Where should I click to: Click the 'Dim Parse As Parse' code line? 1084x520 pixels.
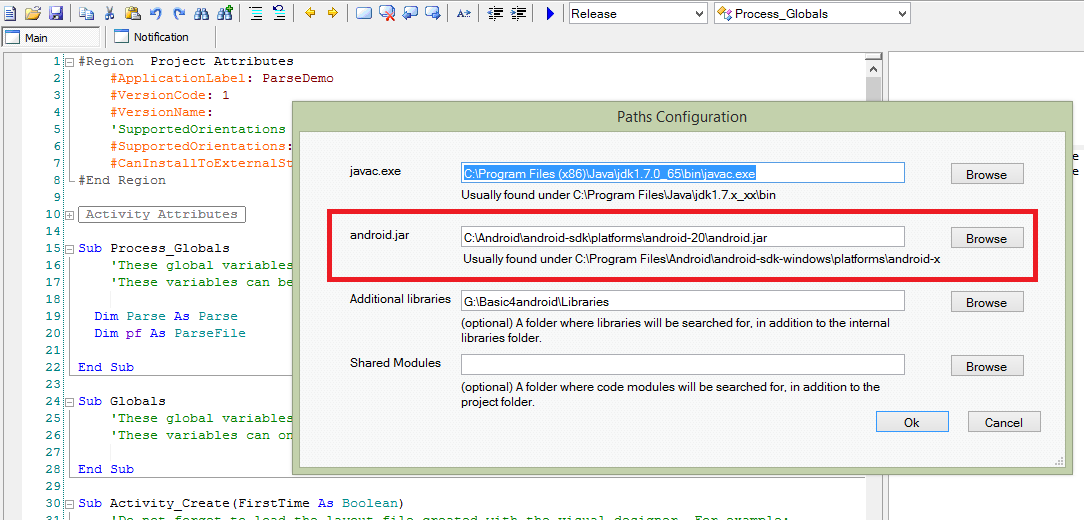pos(166,316)
